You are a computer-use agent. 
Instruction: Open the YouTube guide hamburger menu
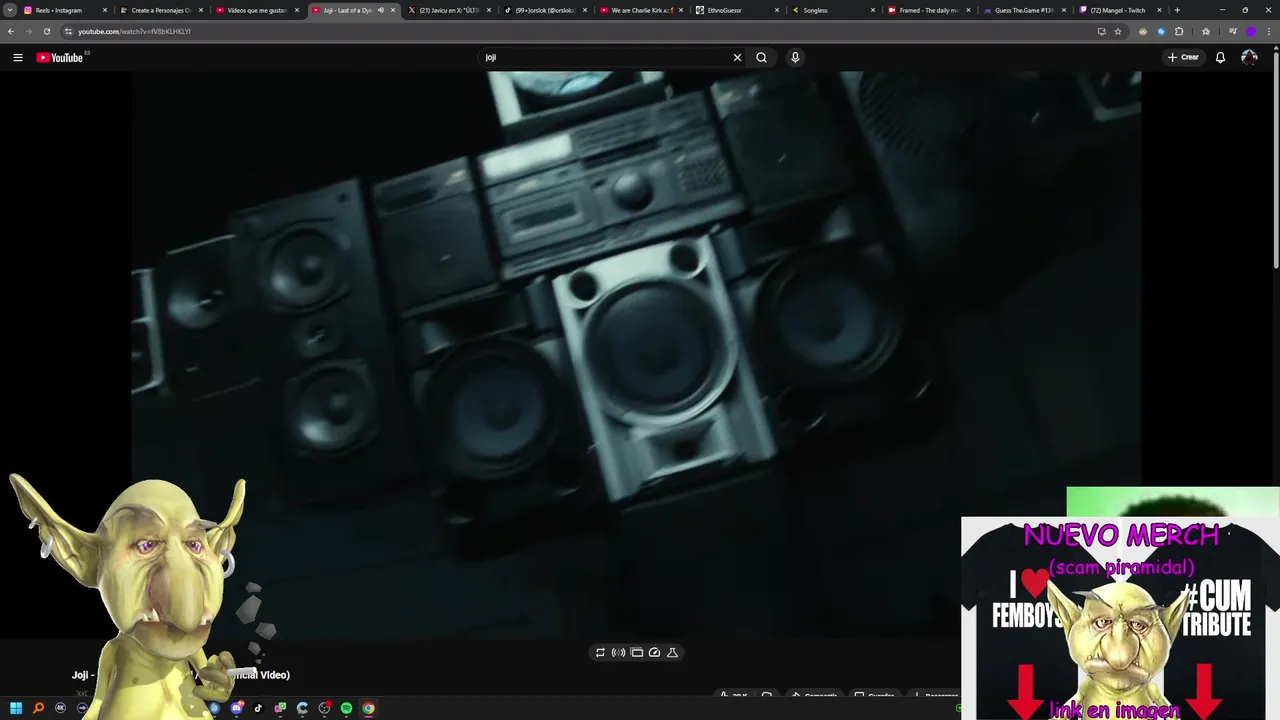click(x=18, y=57)
